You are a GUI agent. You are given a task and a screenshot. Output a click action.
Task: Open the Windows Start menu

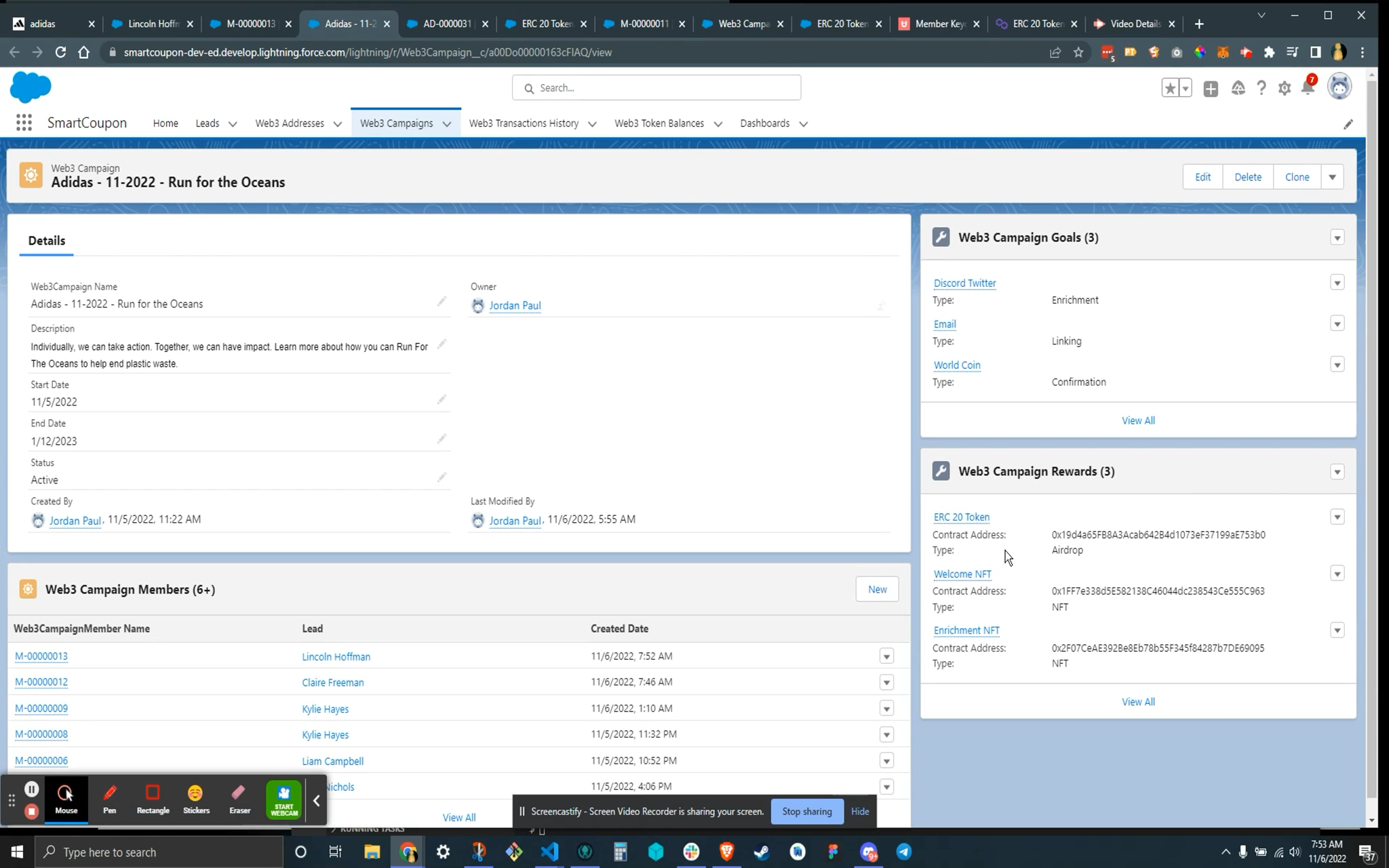17,852
